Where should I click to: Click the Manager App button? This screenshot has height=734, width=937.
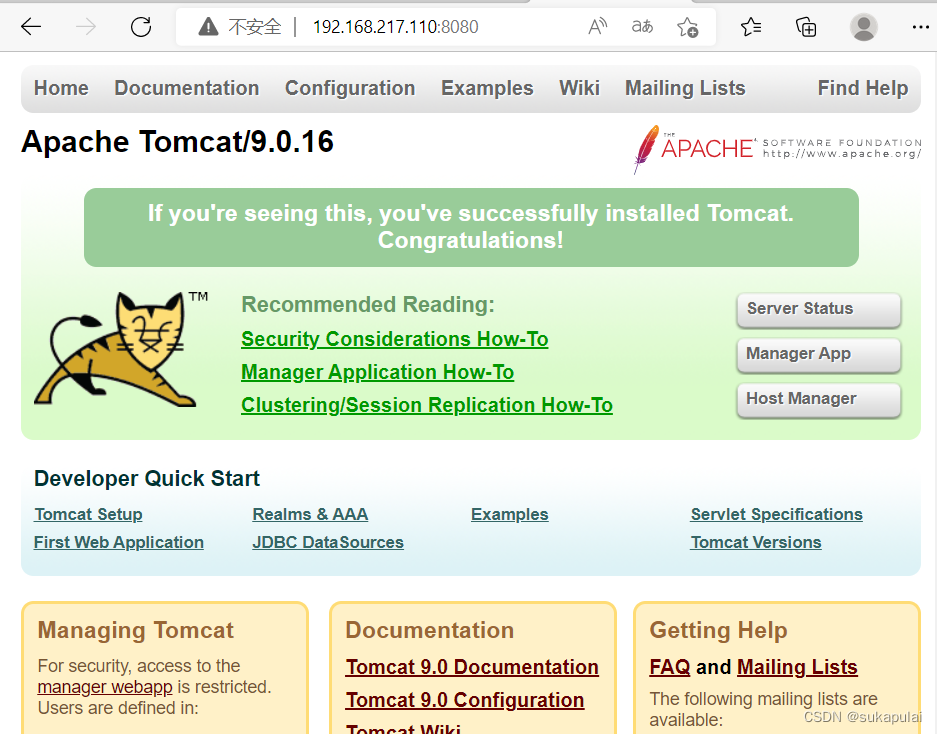click(818, 355)
